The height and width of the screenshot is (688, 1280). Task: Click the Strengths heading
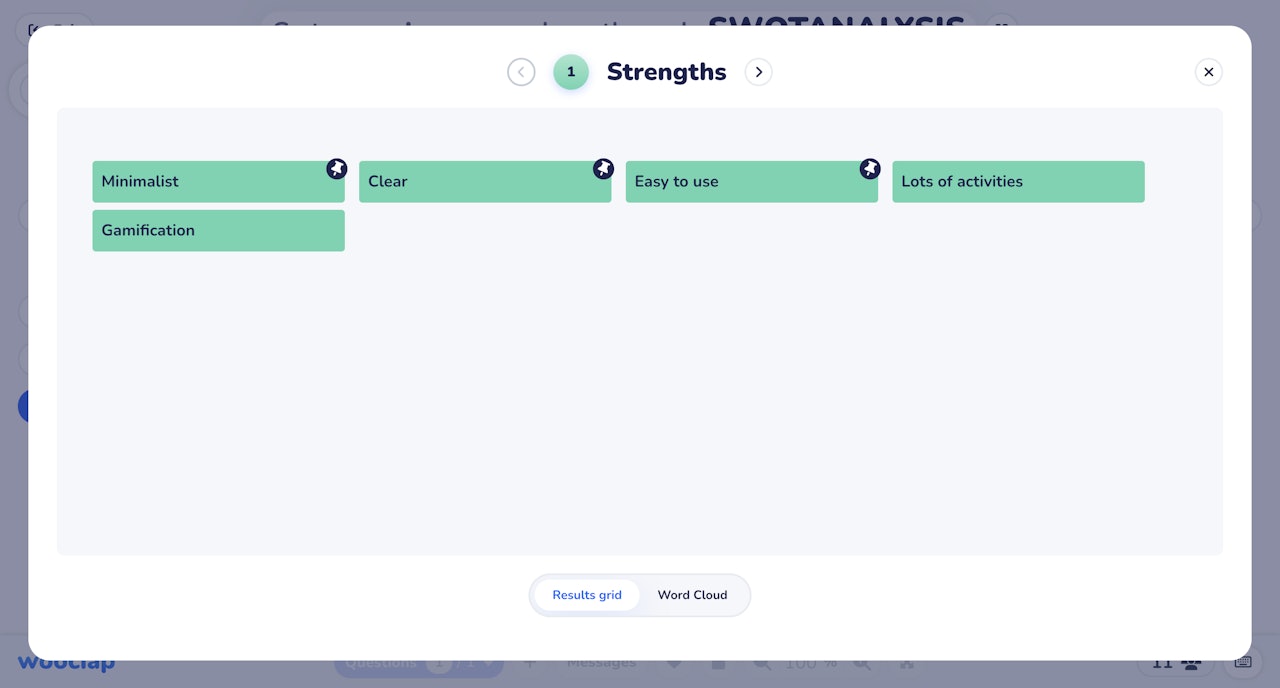(x=666, y=72)
